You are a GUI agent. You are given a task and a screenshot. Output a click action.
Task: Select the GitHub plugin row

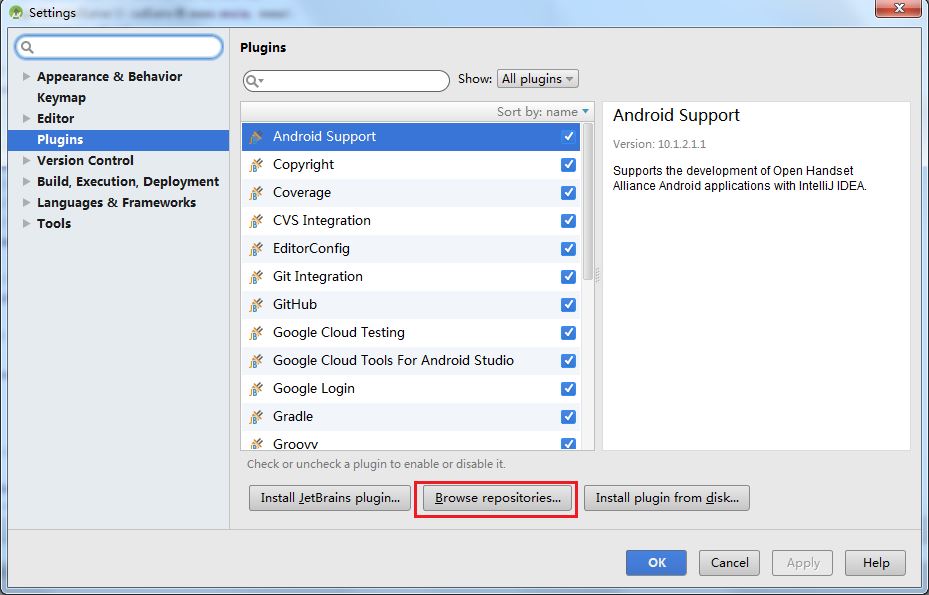click(x=411, y=305)
